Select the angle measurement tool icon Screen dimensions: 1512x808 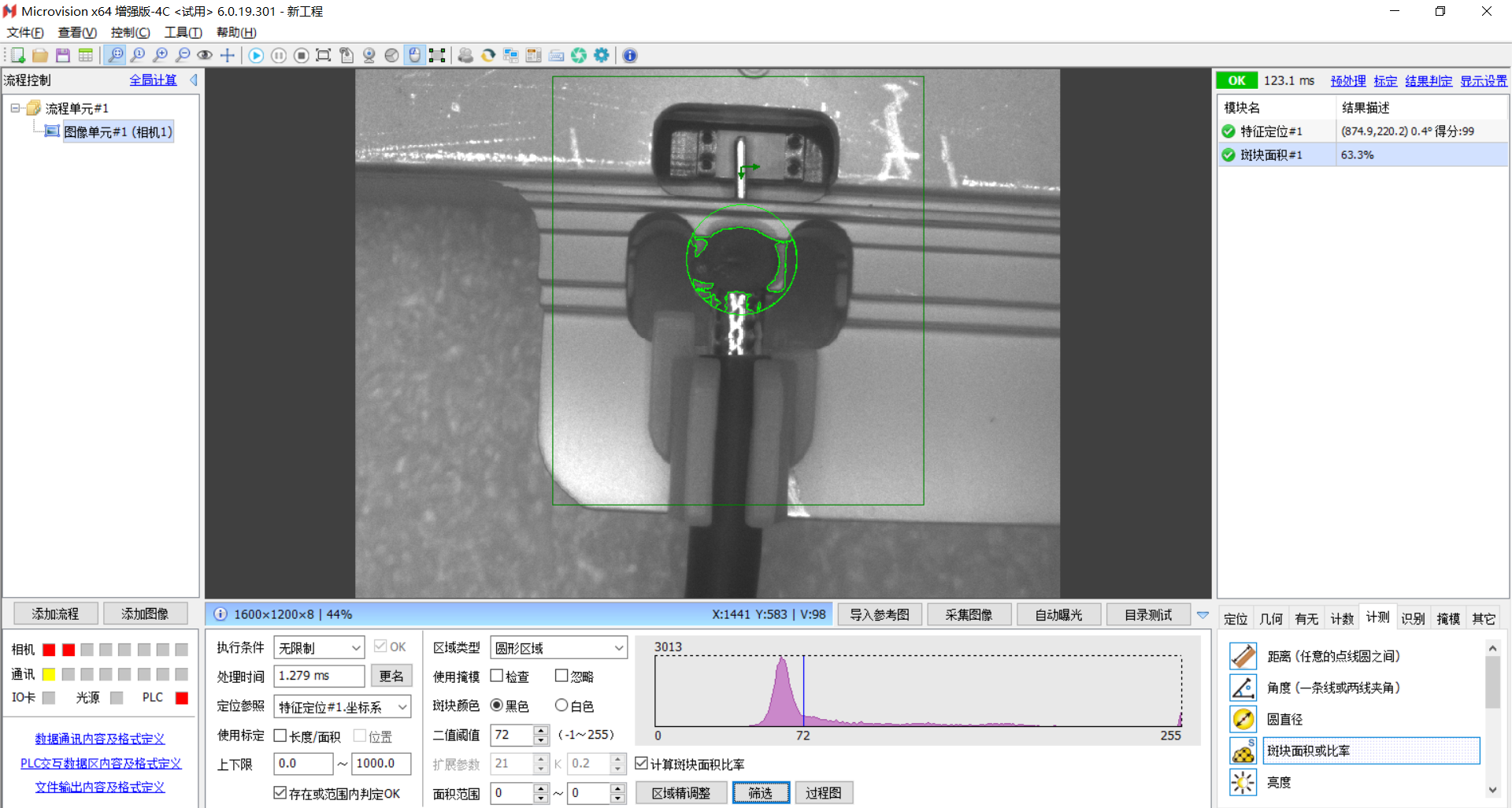point(1243,688)
